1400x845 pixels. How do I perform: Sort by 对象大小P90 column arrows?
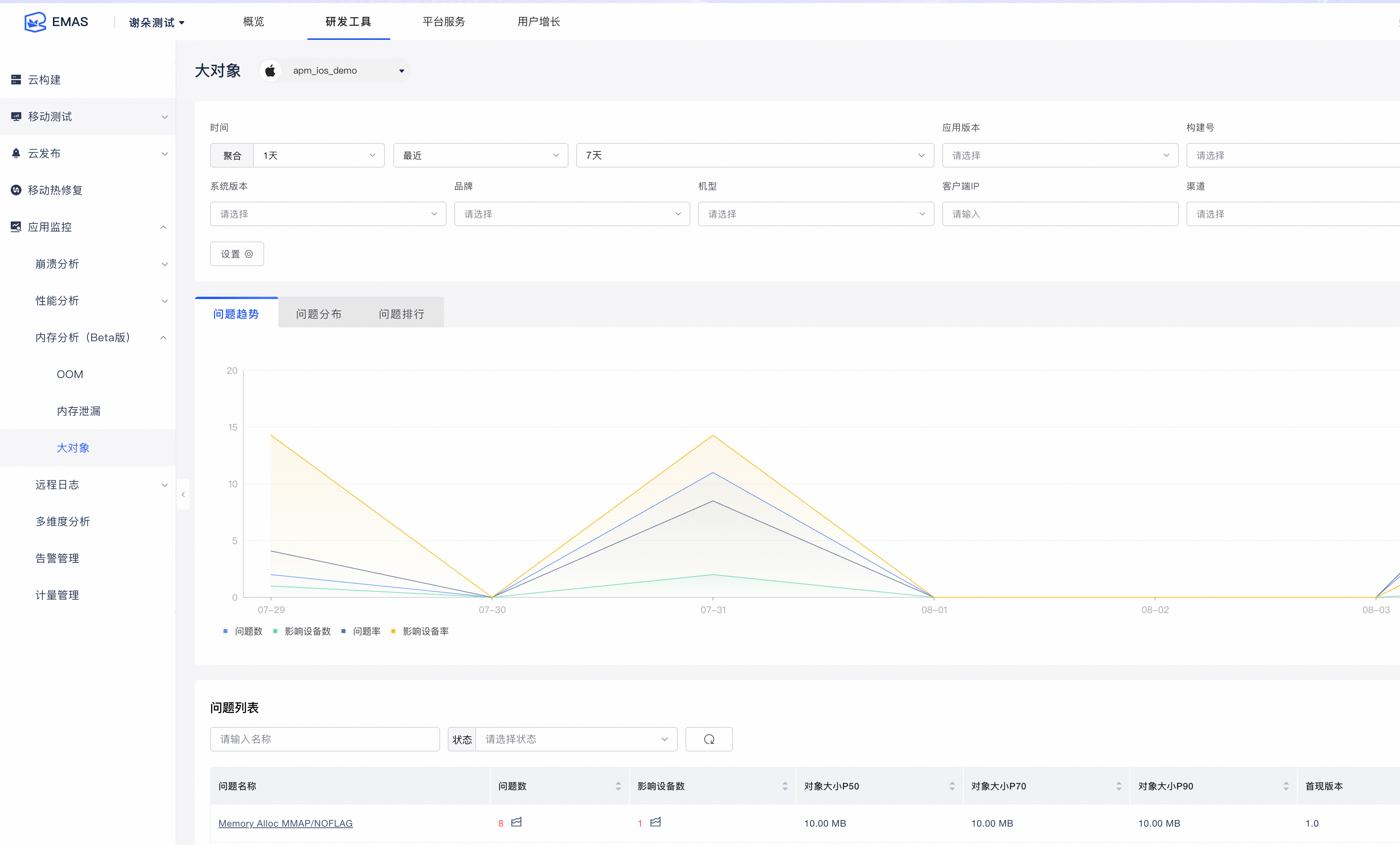click(1286, 786)
